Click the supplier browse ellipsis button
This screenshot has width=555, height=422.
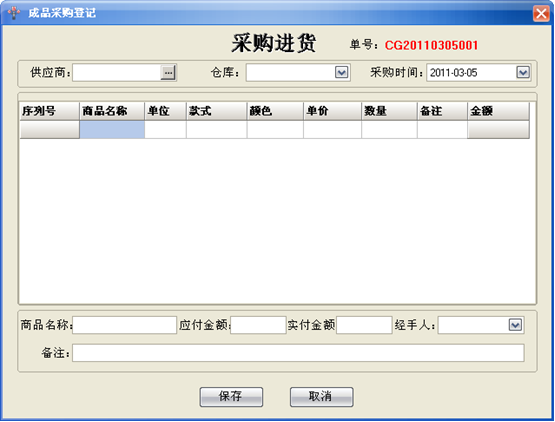click(x=168, y=73)
